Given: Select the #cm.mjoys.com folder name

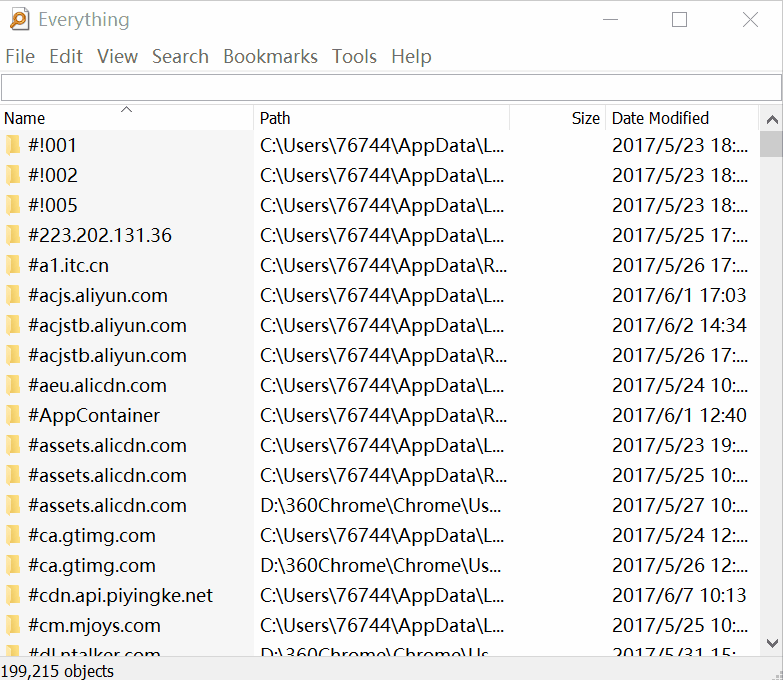Looking at the screenshot, I should coord(94,626).
